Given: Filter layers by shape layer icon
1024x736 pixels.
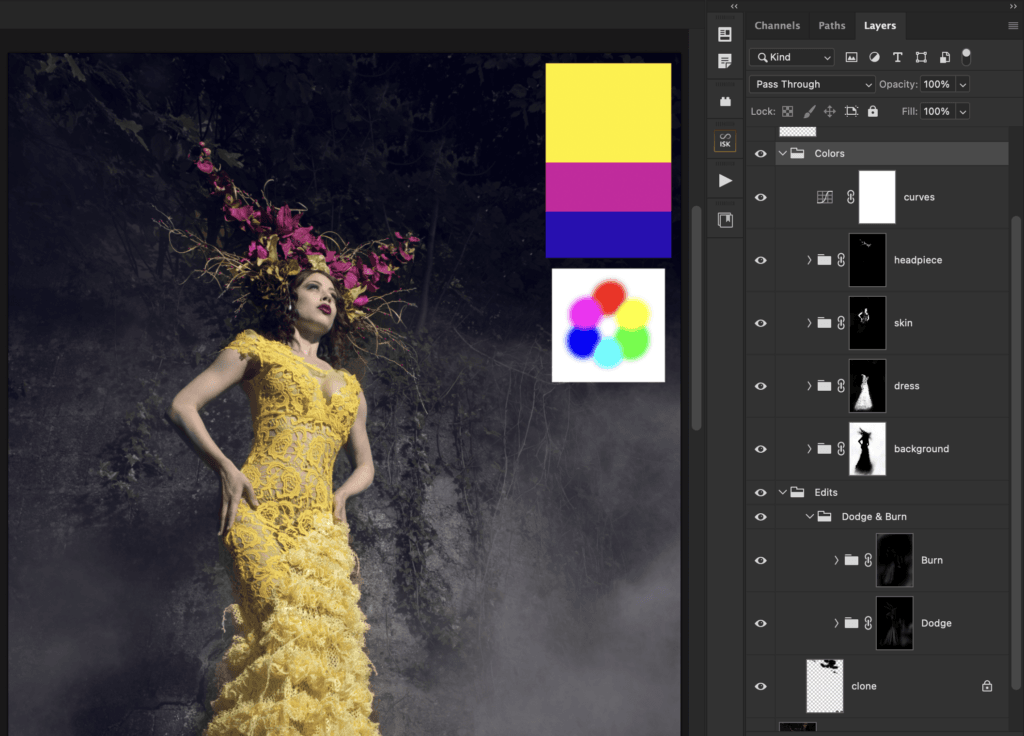Looking at the screenshot, I should pyautogui.click(x=921, y=57).
